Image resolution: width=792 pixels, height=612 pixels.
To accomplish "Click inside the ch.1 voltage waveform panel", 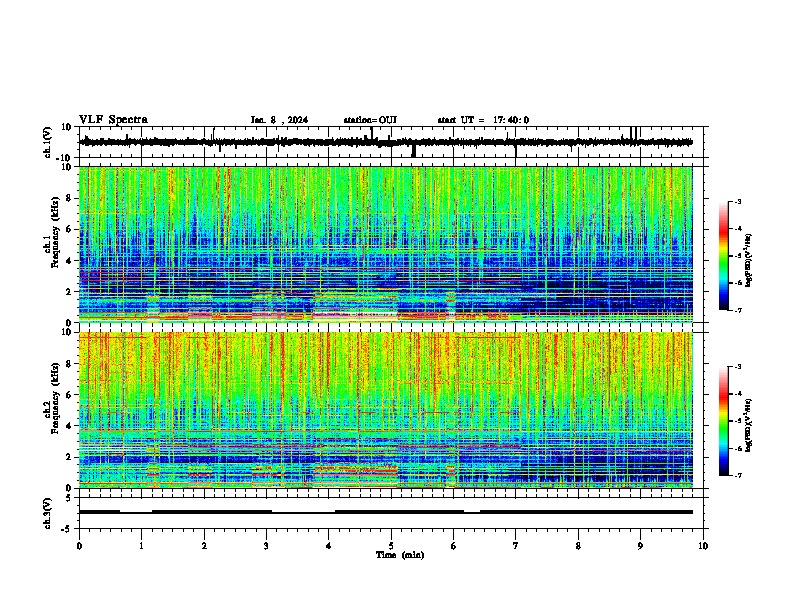I will pos(393,142).
